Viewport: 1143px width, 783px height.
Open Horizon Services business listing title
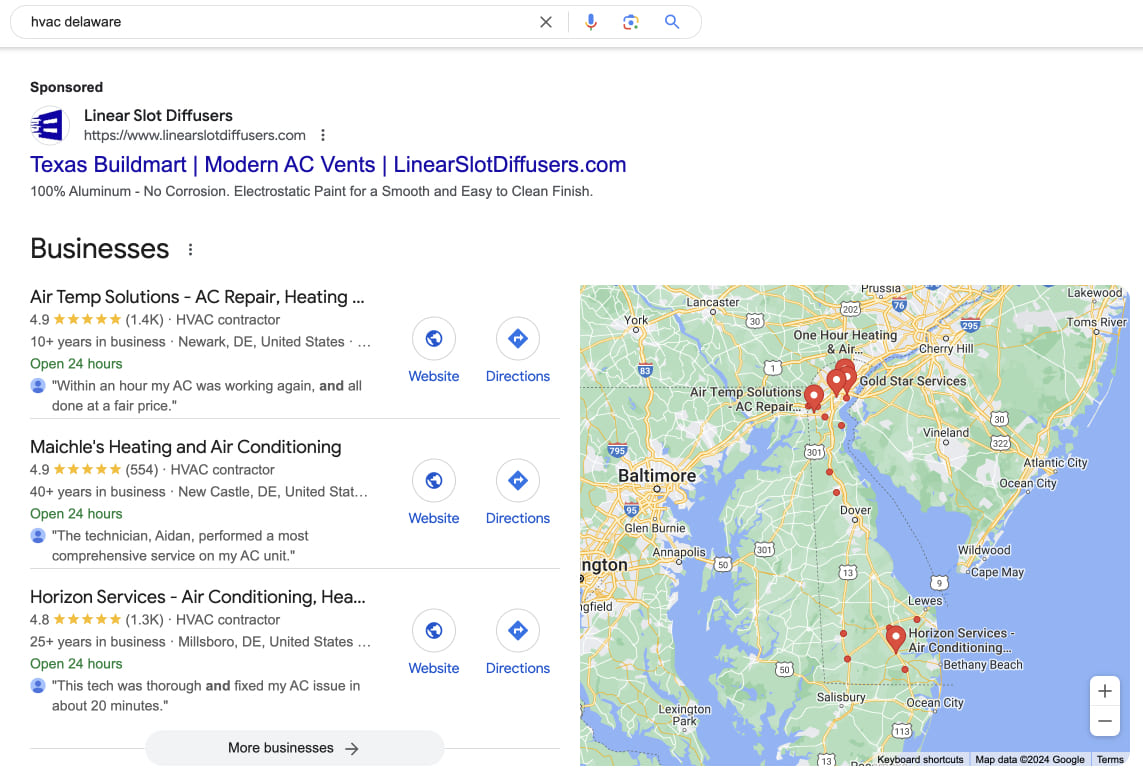(197, 597)
